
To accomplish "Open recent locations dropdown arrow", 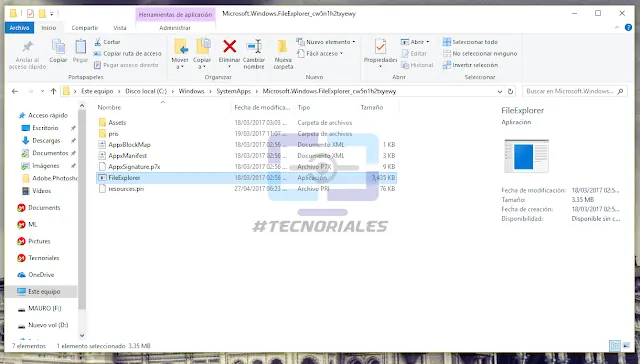I will point(42,91).
